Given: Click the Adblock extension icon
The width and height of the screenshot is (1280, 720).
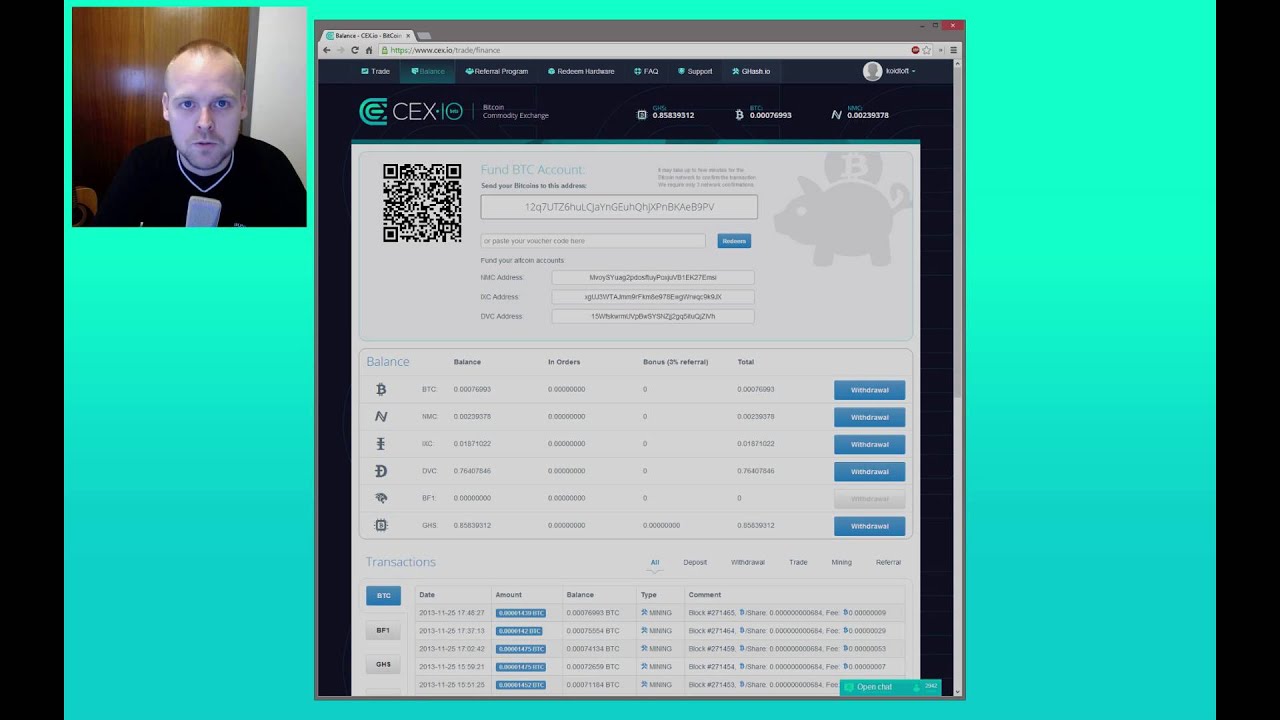Looking at the screenshot, I should [x=915, y=50].
